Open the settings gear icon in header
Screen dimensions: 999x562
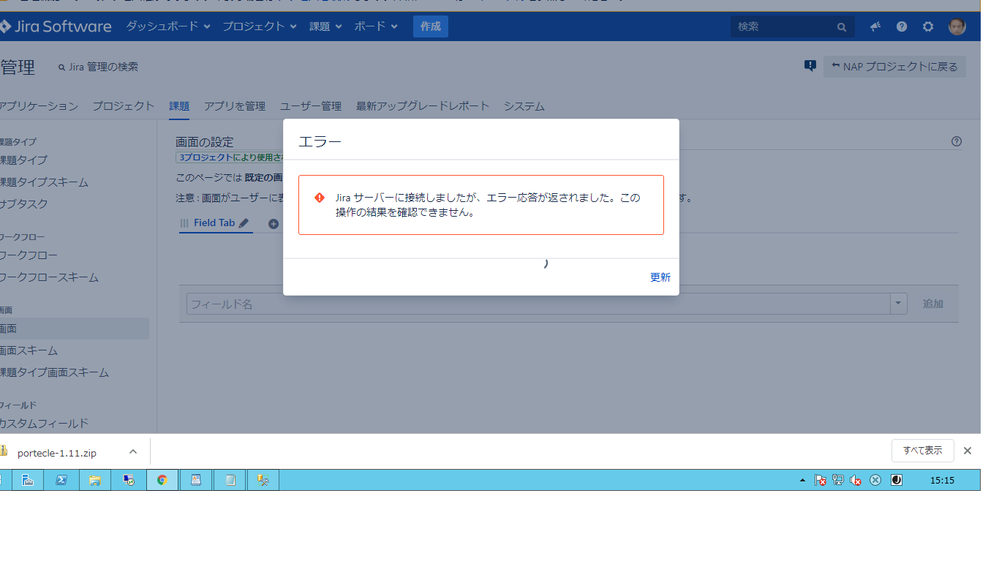[928, 27]
